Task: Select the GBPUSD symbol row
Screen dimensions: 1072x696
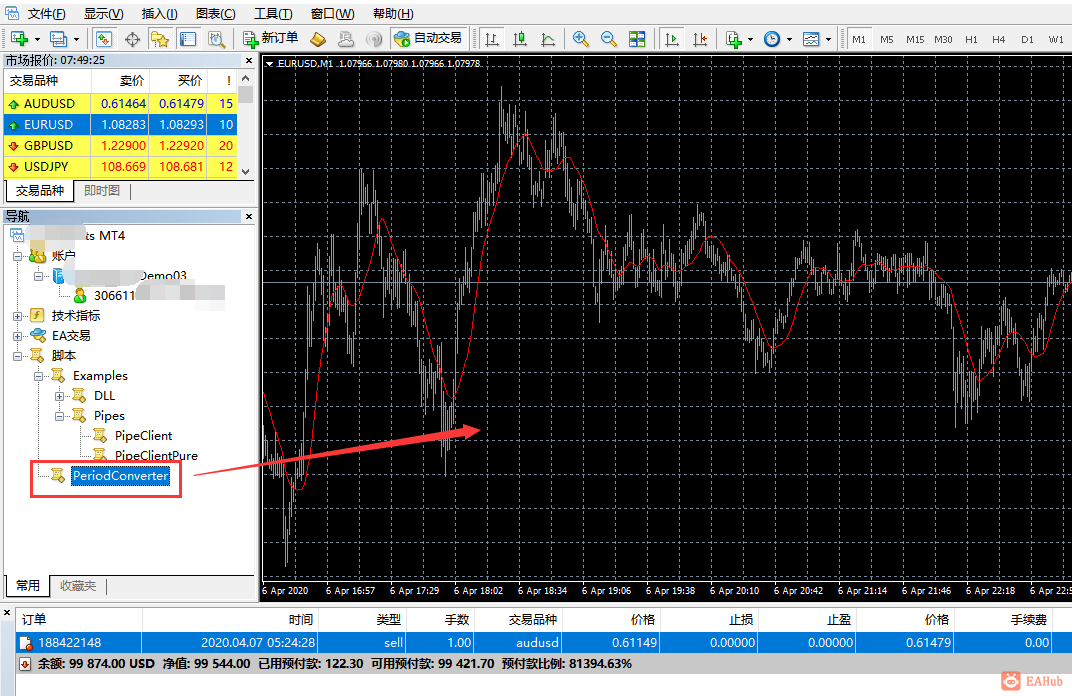Action: 120,146
